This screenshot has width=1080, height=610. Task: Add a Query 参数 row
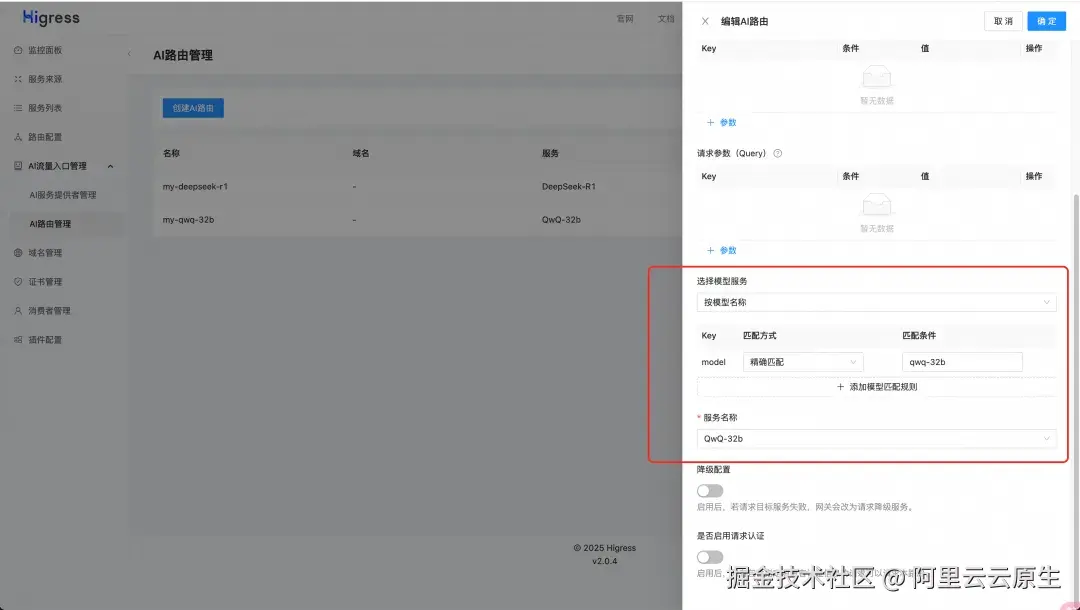pos(721,251)
